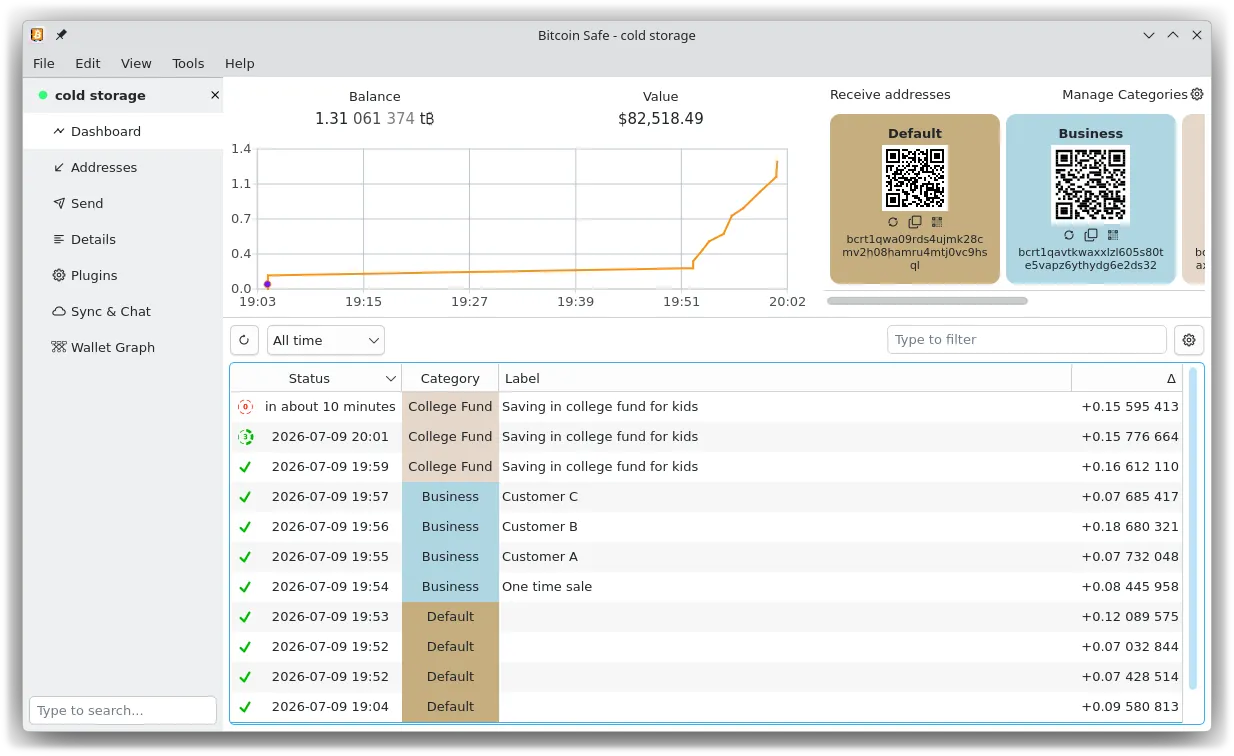Click the receive addresses horizontal scrollbar

(927, 301)
